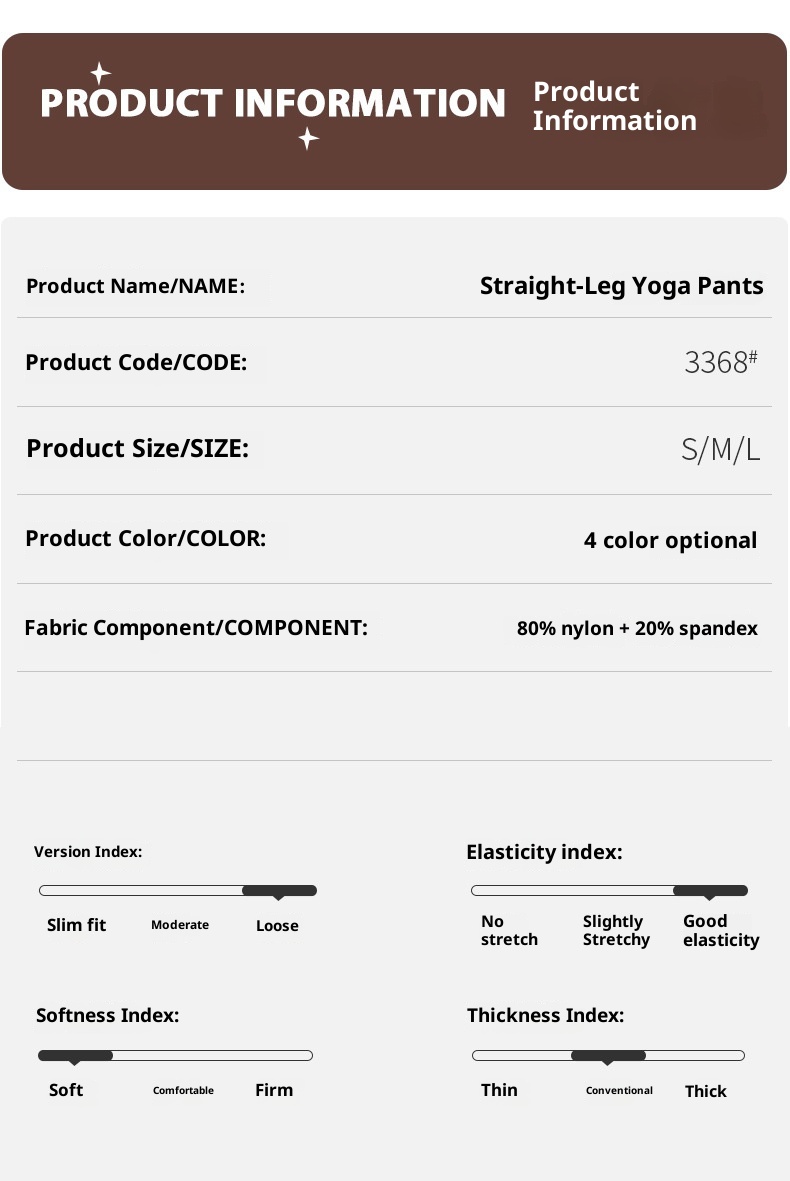The image size is (790, 1181).
Task: Select the small Product Information subtitle text
Action: tap(614, 106)
